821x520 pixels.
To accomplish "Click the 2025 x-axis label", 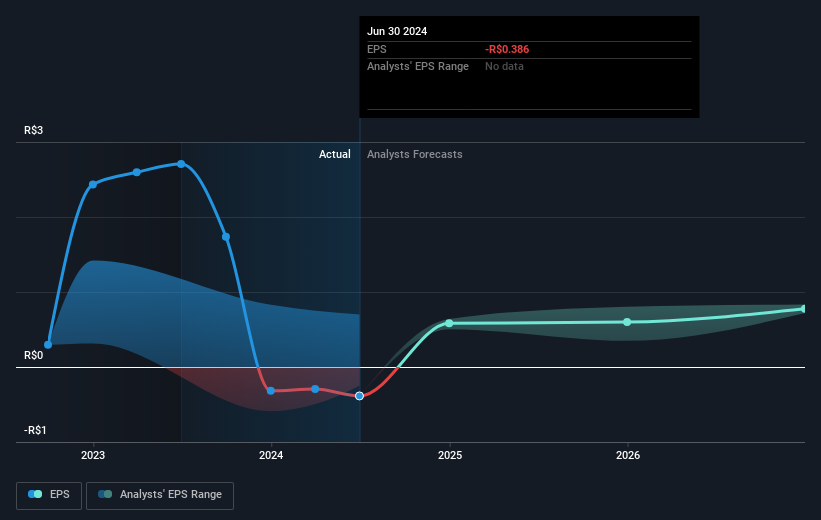I will click(450, 455).
